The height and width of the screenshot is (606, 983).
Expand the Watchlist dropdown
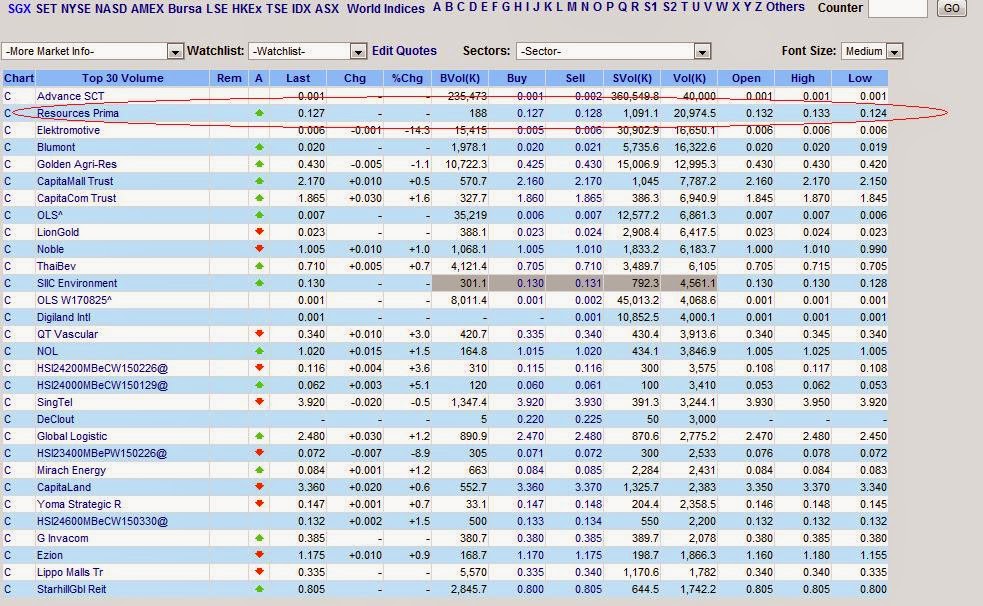pos(307,51)
